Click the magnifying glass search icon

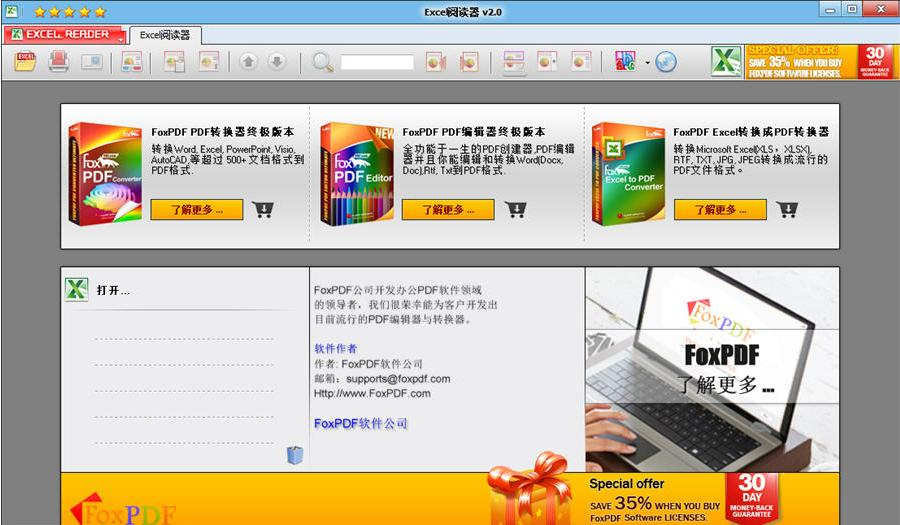[322, 62]
